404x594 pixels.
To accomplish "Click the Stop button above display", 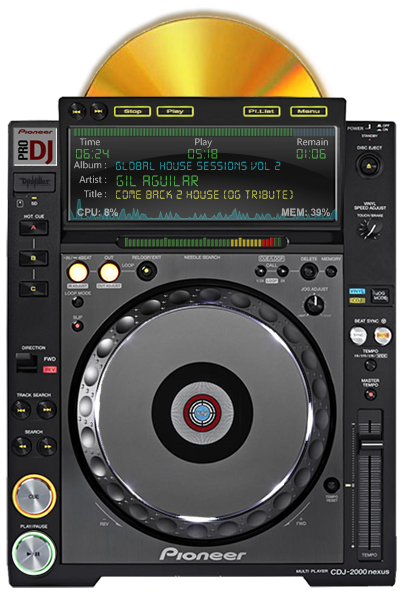I will click(132, 111).
